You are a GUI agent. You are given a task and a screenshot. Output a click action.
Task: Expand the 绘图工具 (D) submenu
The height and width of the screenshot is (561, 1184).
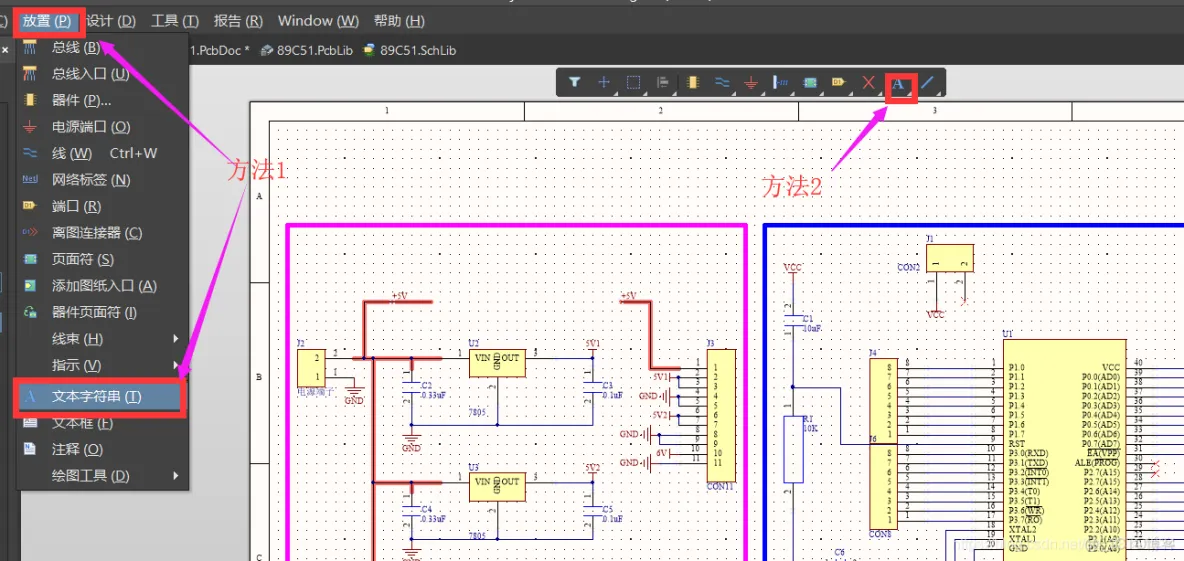103,476
